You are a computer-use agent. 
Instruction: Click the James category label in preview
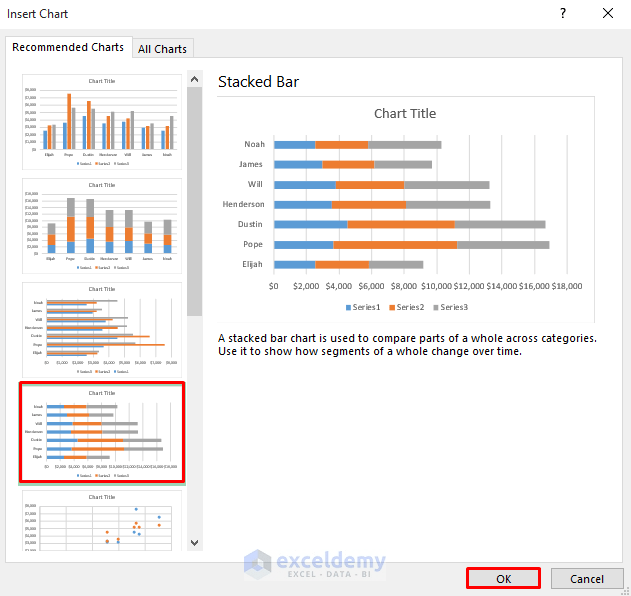click(x=250, y=164)
